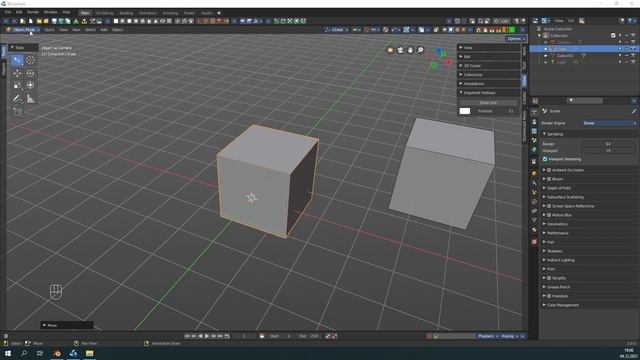Open the viewport Options dropdown
The height and width of the screenshot is (360, 640).
coord(516,39)
